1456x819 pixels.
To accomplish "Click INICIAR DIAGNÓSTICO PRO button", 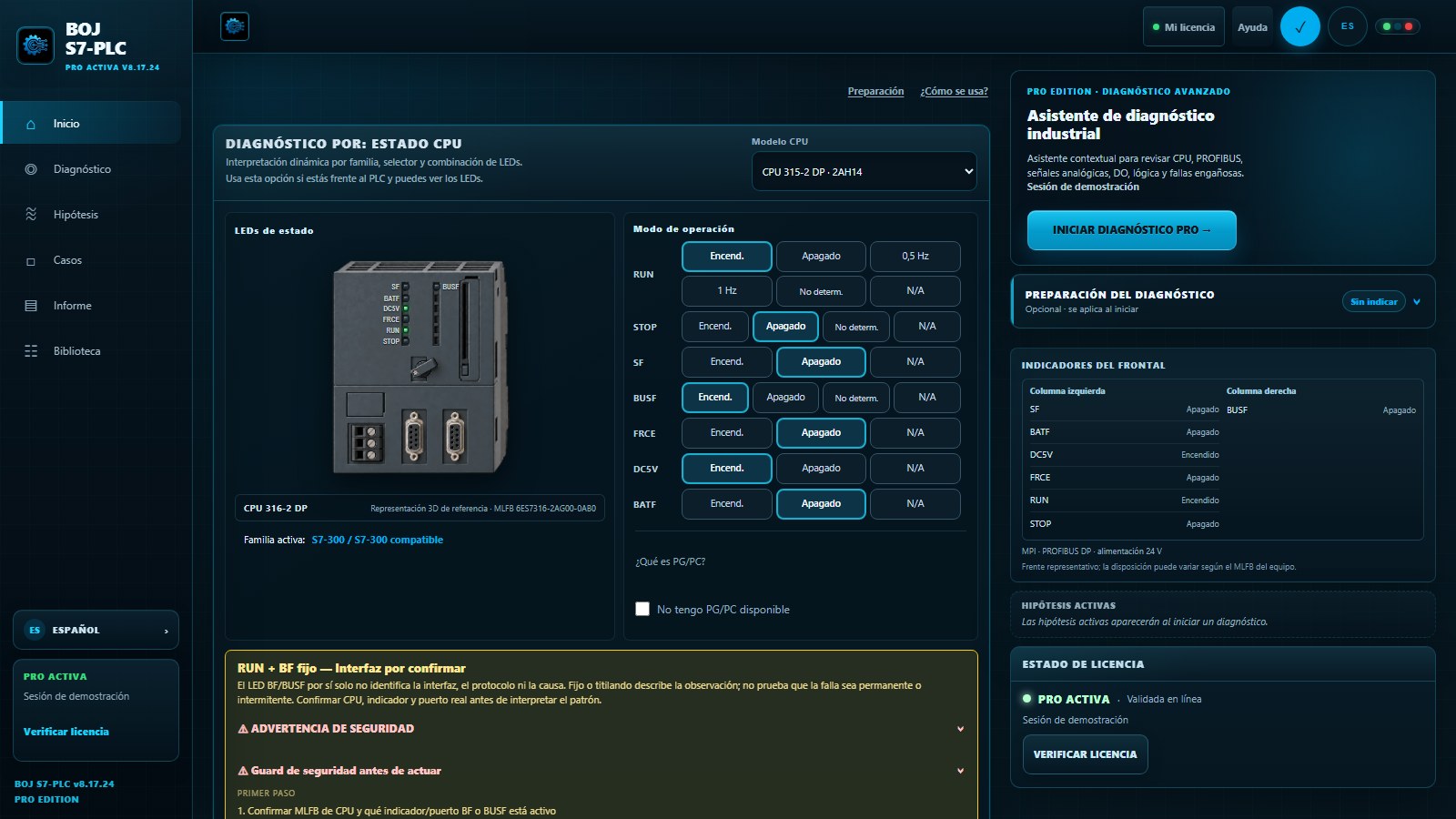I will tap(1131, 230).
